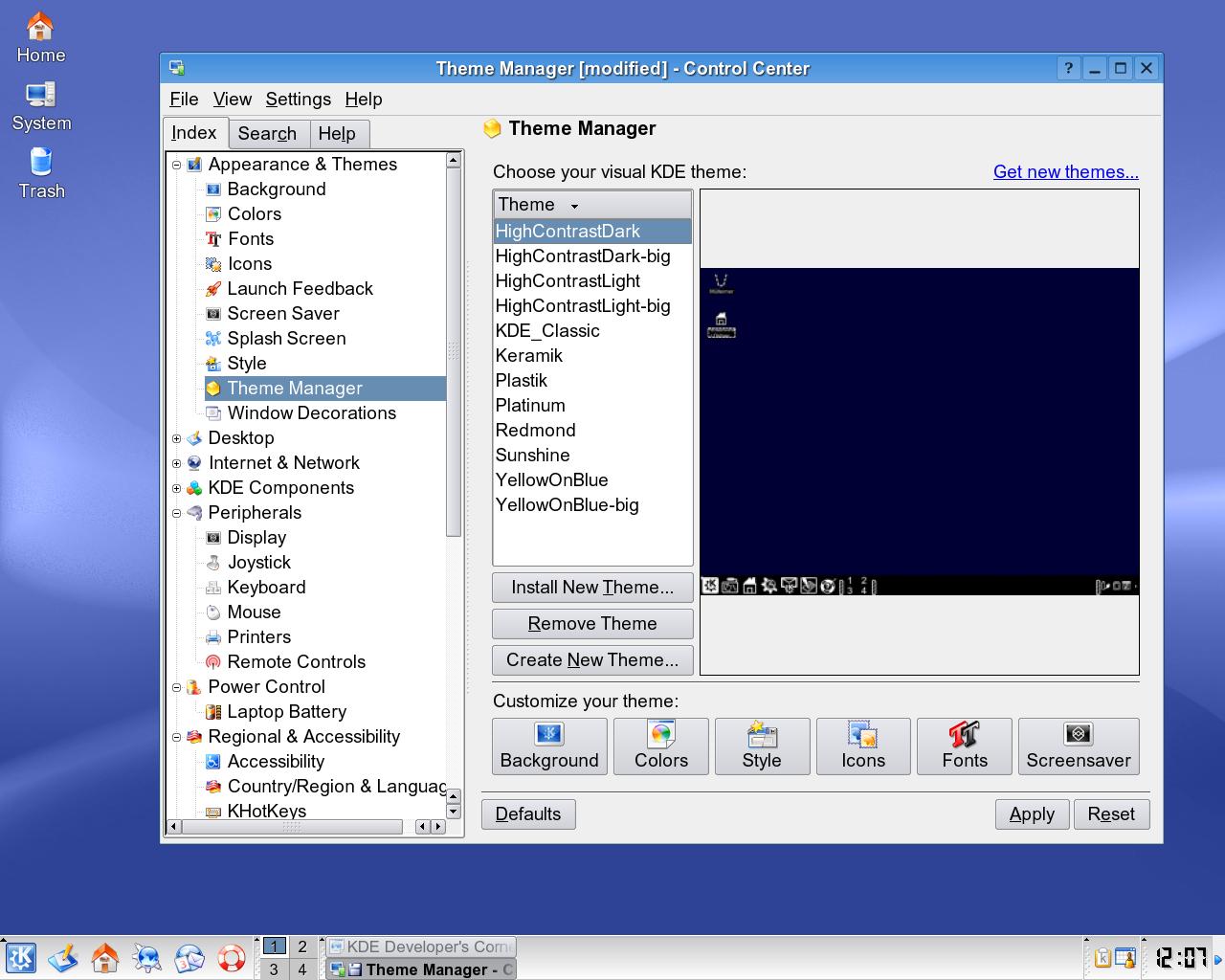The image size is (1225, 980).
Task: Open the Icons module in the sidebar tree
Action: [213, 264]
